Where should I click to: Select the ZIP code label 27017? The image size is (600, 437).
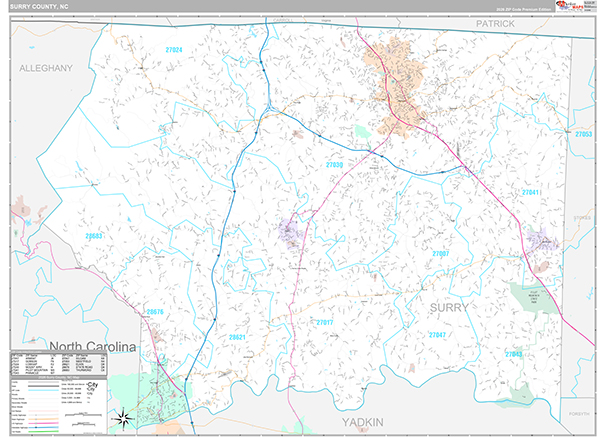tap(325, 322)
